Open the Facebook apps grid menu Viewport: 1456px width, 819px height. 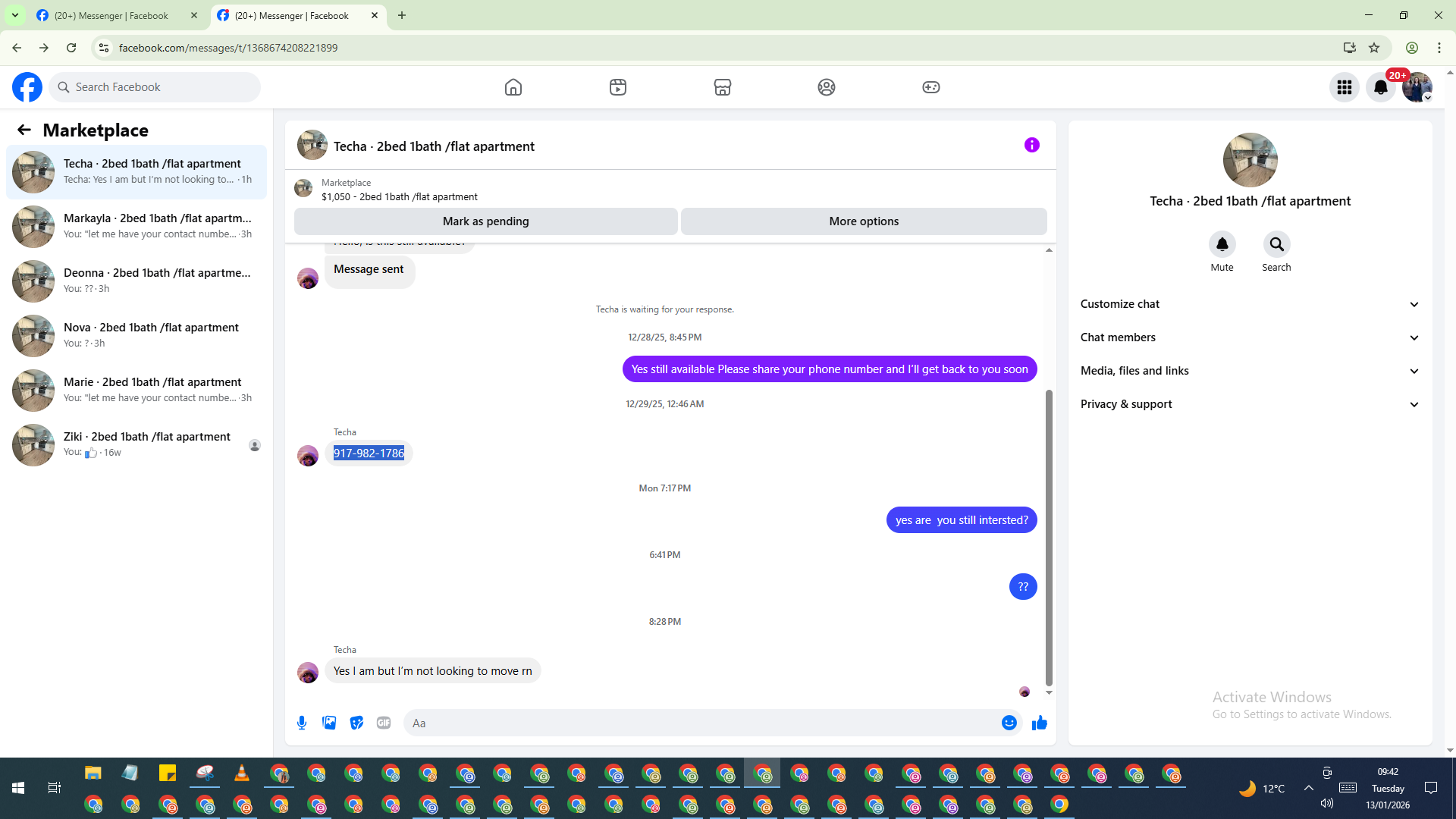click(x=1344, y=87)
